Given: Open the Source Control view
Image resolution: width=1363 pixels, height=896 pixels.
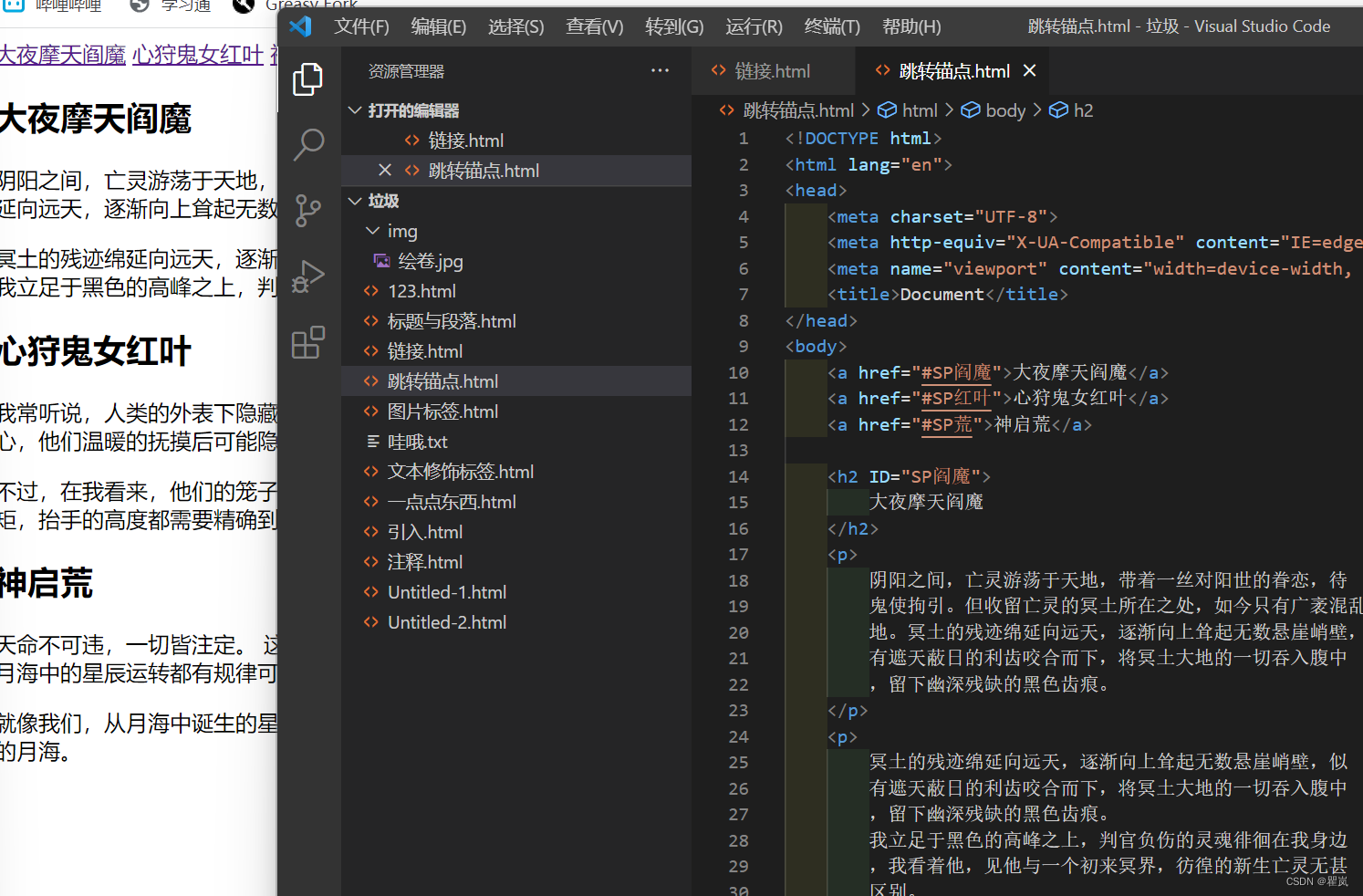Looking at the screenshot, I should point(308,211).
